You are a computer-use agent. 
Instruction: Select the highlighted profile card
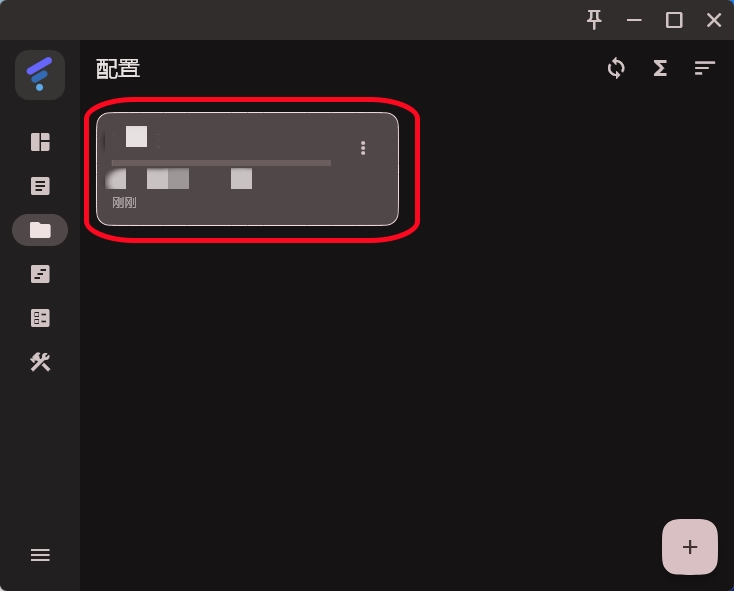(x=247, y=169)
